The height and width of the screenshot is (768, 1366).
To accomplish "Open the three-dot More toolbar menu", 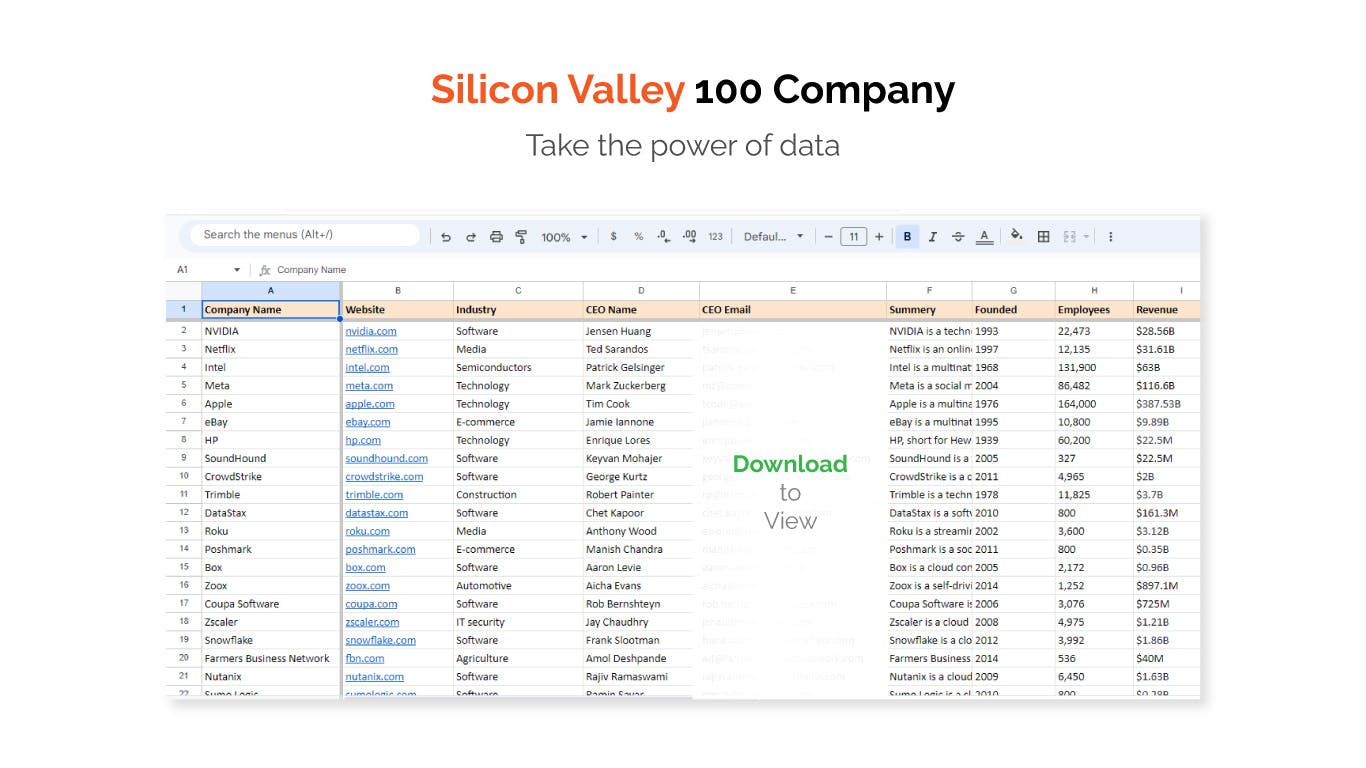I will click(1110, 237).
